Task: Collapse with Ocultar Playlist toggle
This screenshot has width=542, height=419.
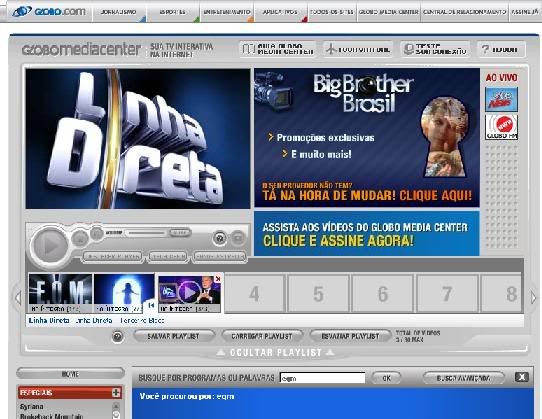Action: click(x=275, y=353)
